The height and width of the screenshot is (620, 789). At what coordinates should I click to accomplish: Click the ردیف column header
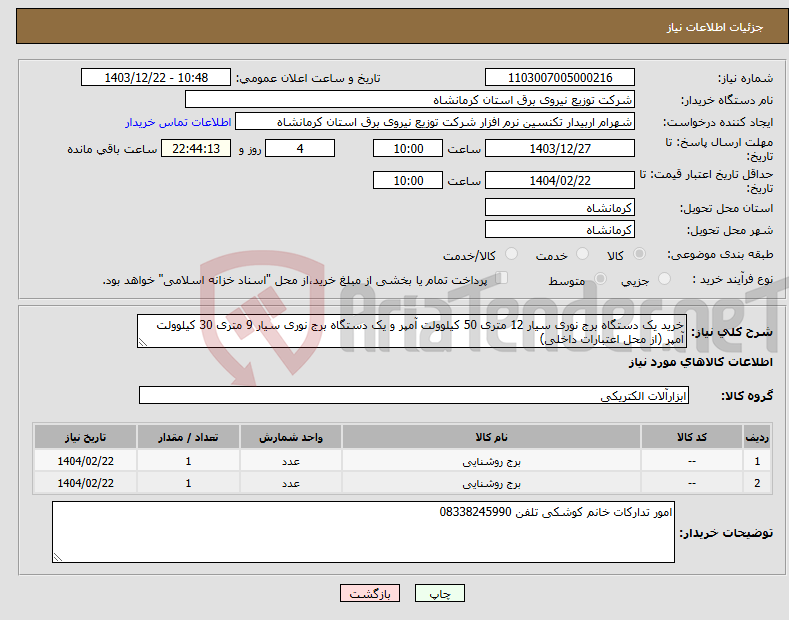click(757, 437)
